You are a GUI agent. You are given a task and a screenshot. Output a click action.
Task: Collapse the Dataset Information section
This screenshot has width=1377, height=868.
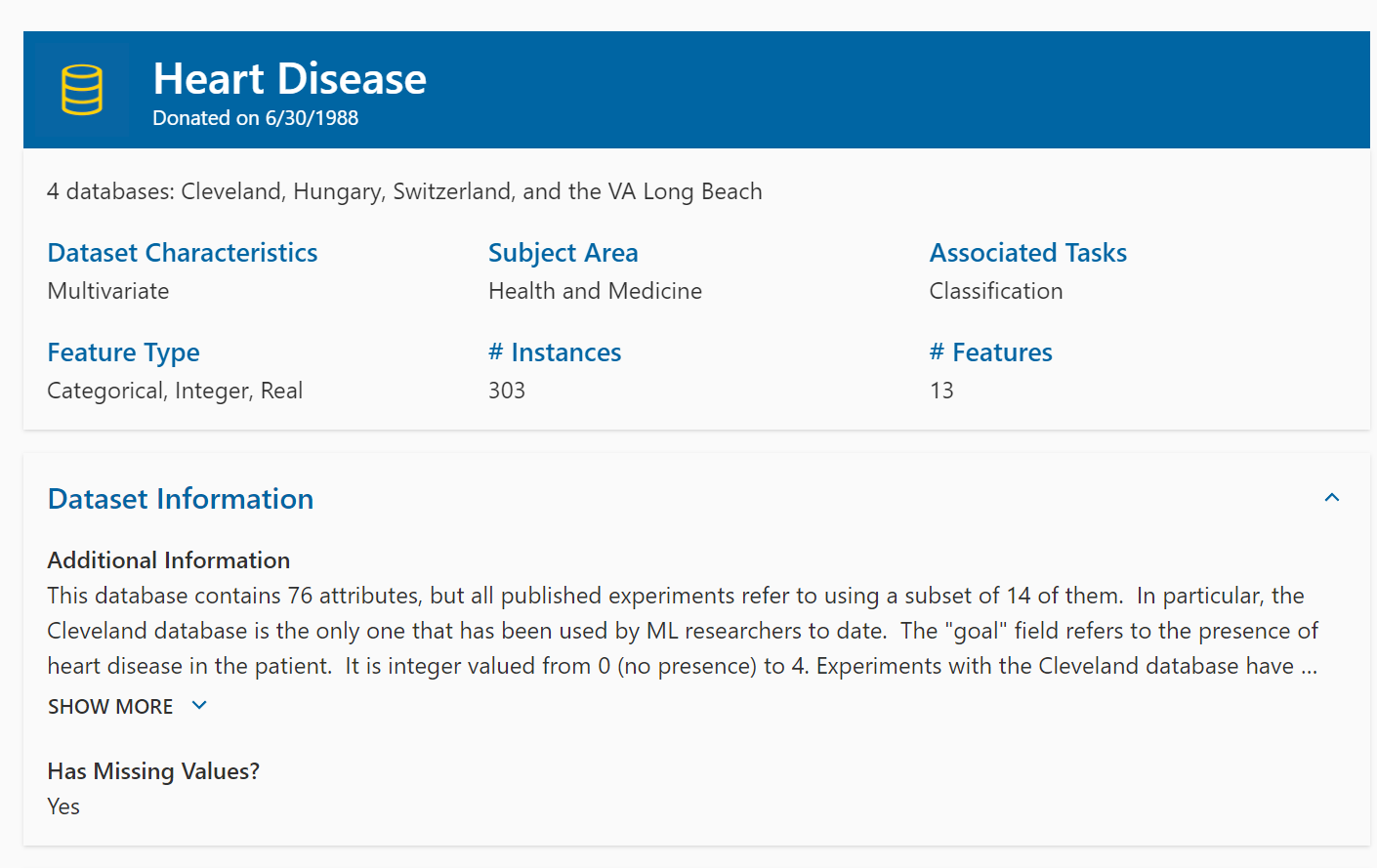1332,498
